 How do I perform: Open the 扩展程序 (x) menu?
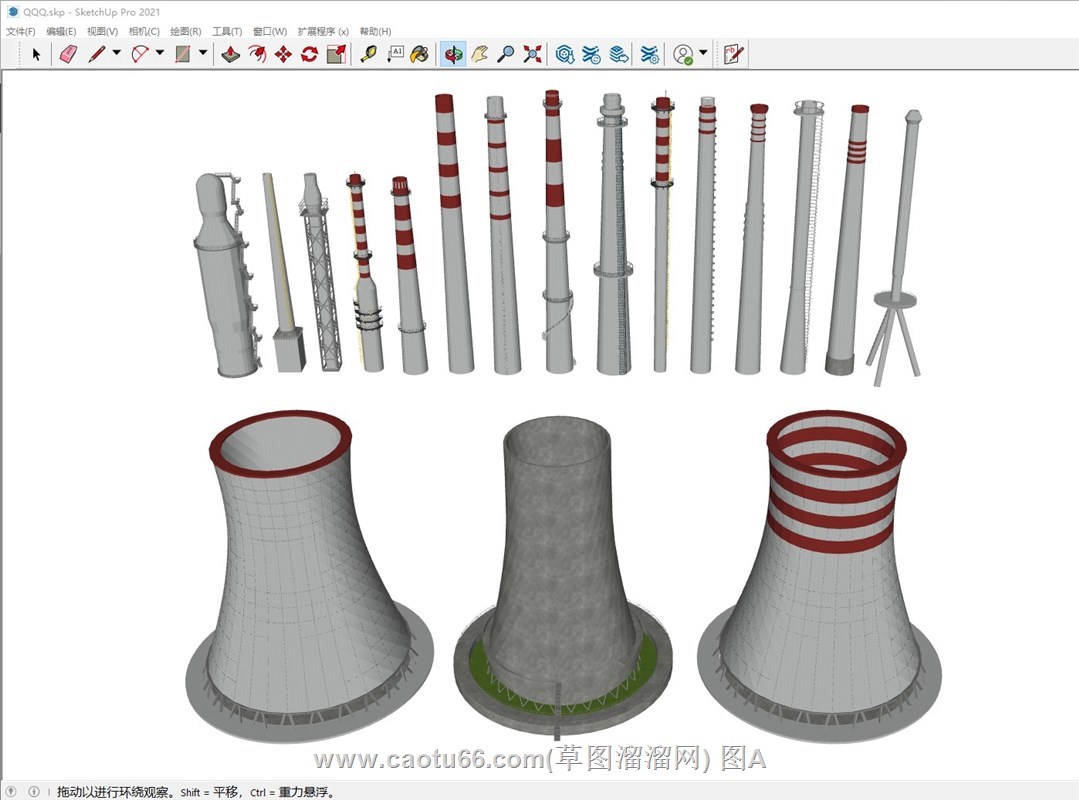click(323, 31)
